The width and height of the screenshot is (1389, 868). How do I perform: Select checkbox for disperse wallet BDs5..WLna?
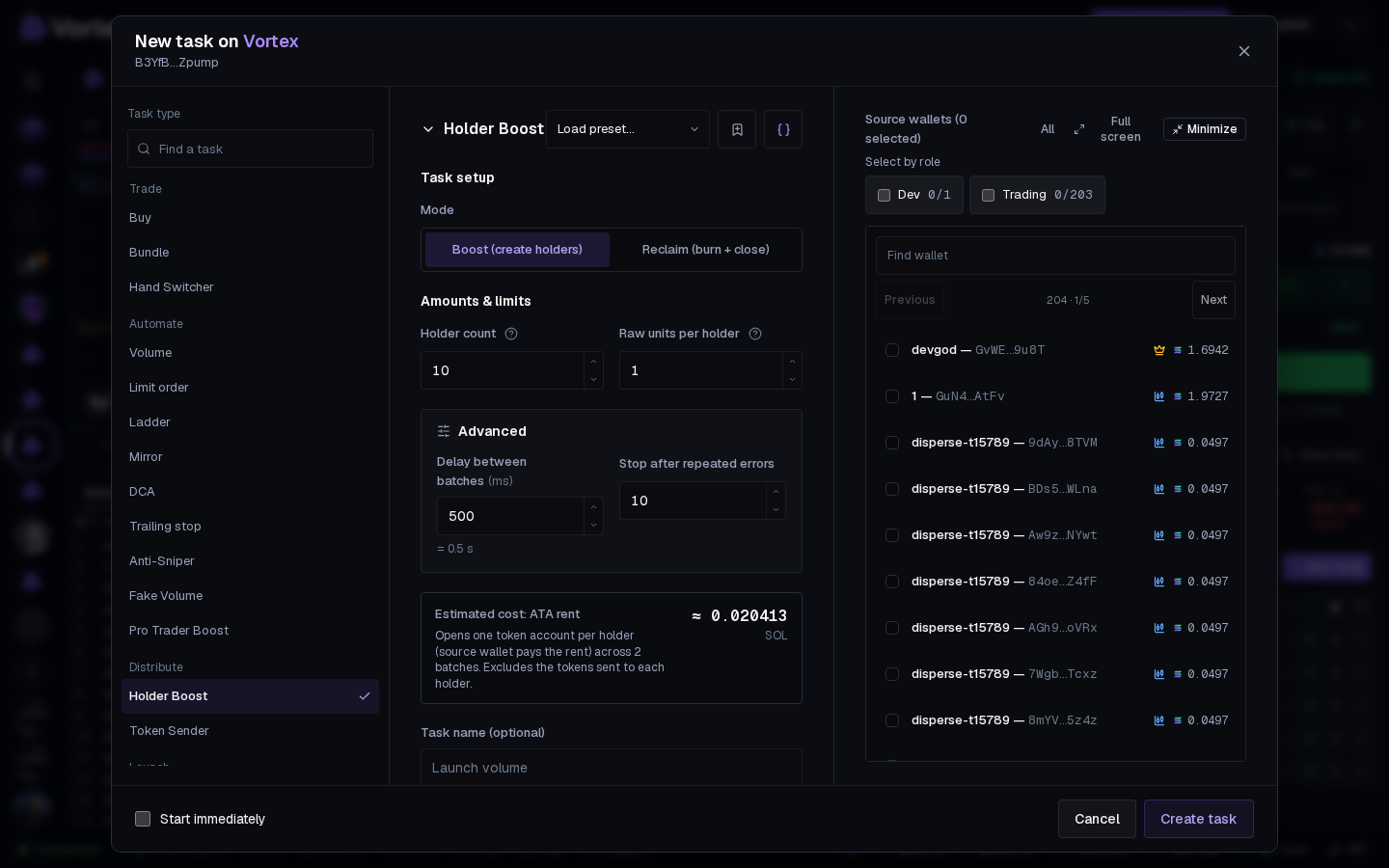click(x=892, y=489)
